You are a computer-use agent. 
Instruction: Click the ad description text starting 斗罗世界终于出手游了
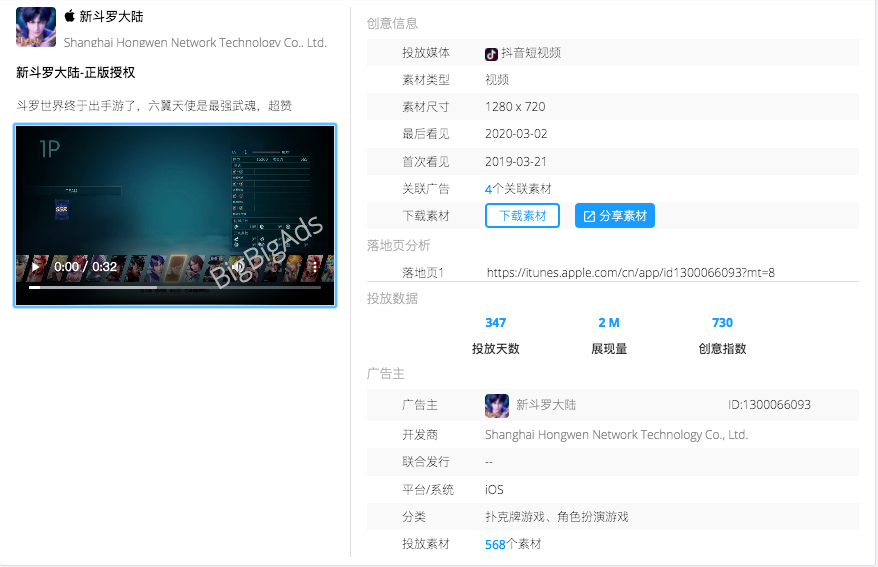click(154, 106)
